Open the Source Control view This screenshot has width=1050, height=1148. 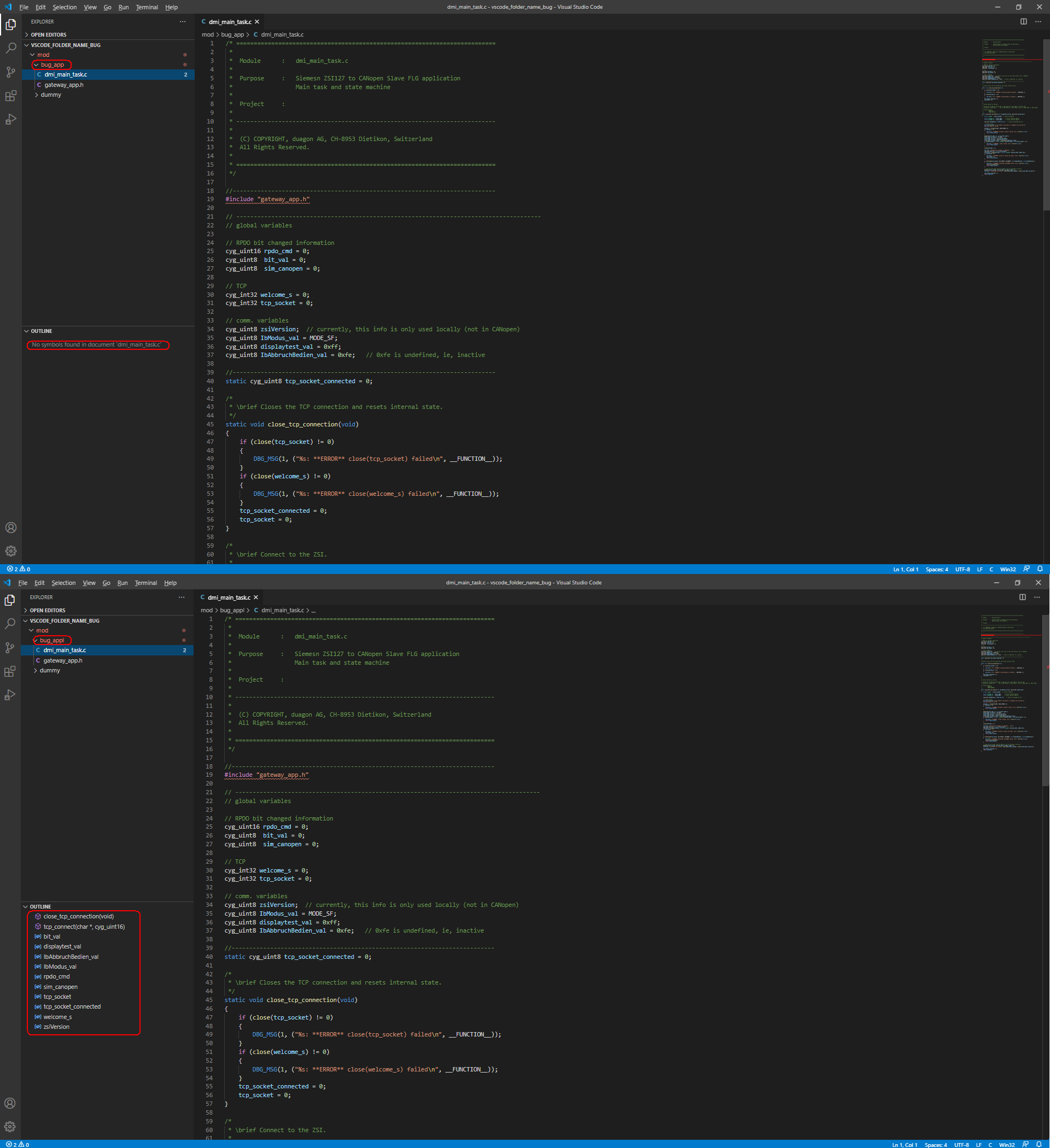coord(10,72)
